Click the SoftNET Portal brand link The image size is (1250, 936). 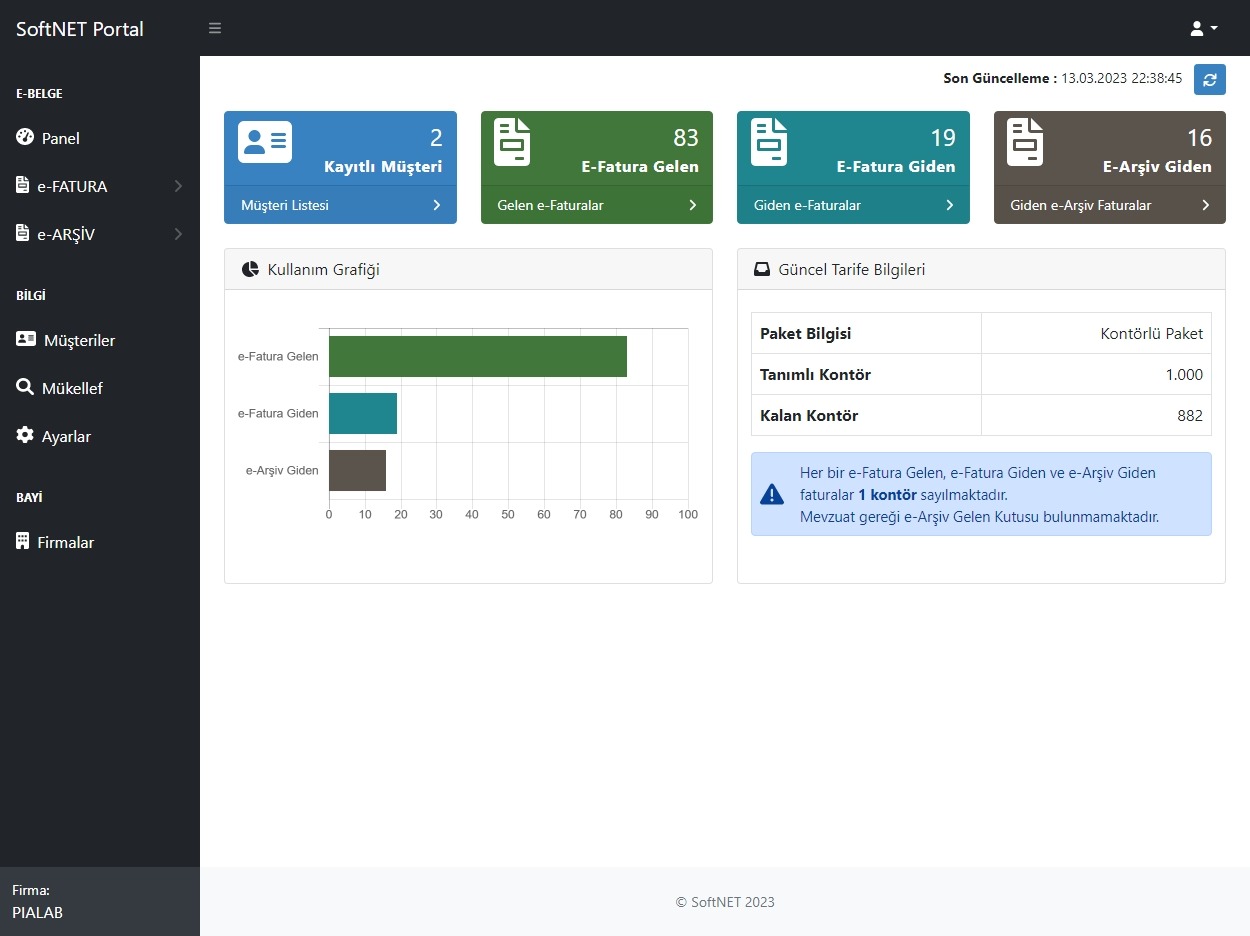click(80, 29)
